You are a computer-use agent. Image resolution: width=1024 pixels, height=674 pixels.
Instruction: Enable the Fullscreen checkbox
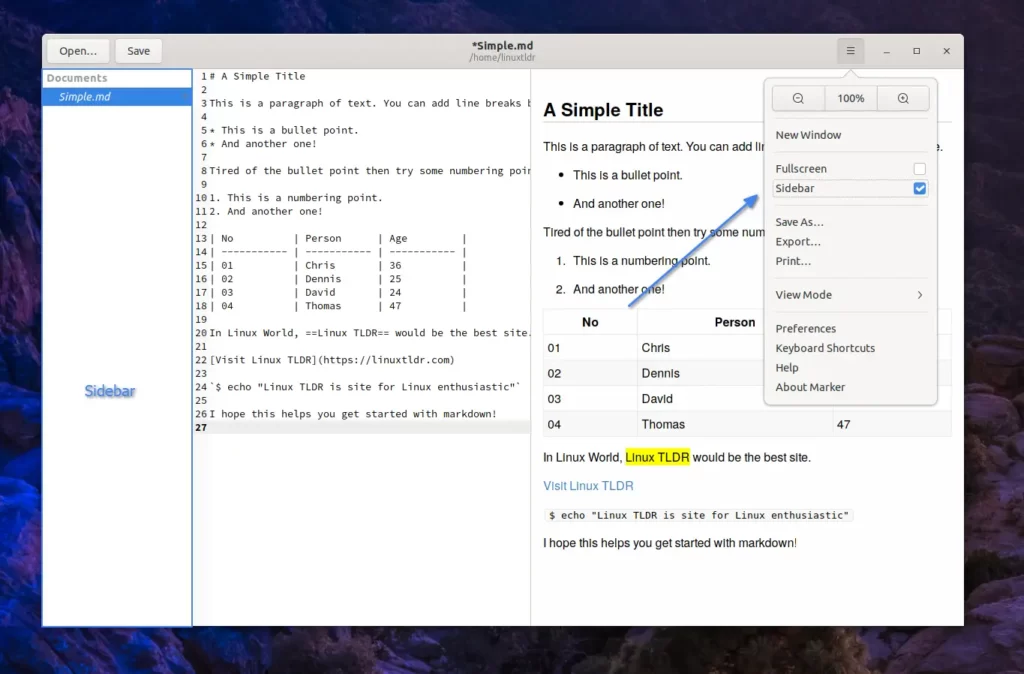tap(920, 169)
